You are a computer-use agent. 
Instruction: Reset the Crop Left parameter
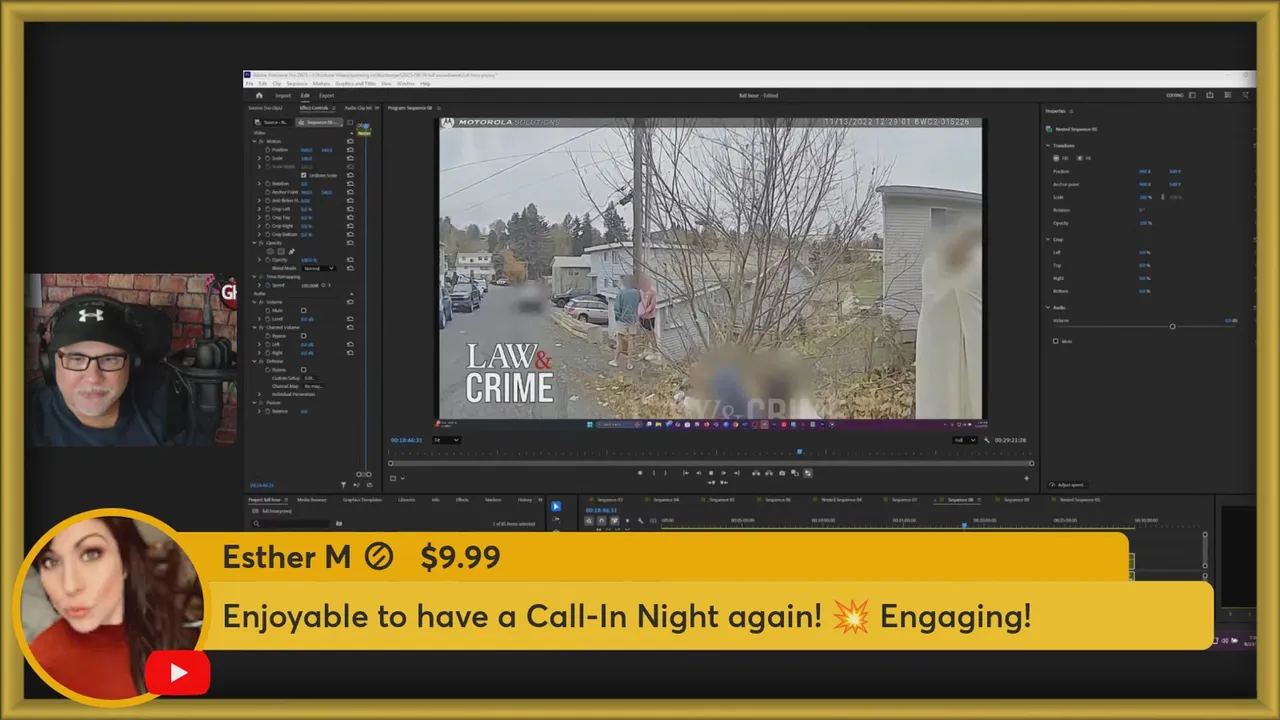[x=350, y=209]
